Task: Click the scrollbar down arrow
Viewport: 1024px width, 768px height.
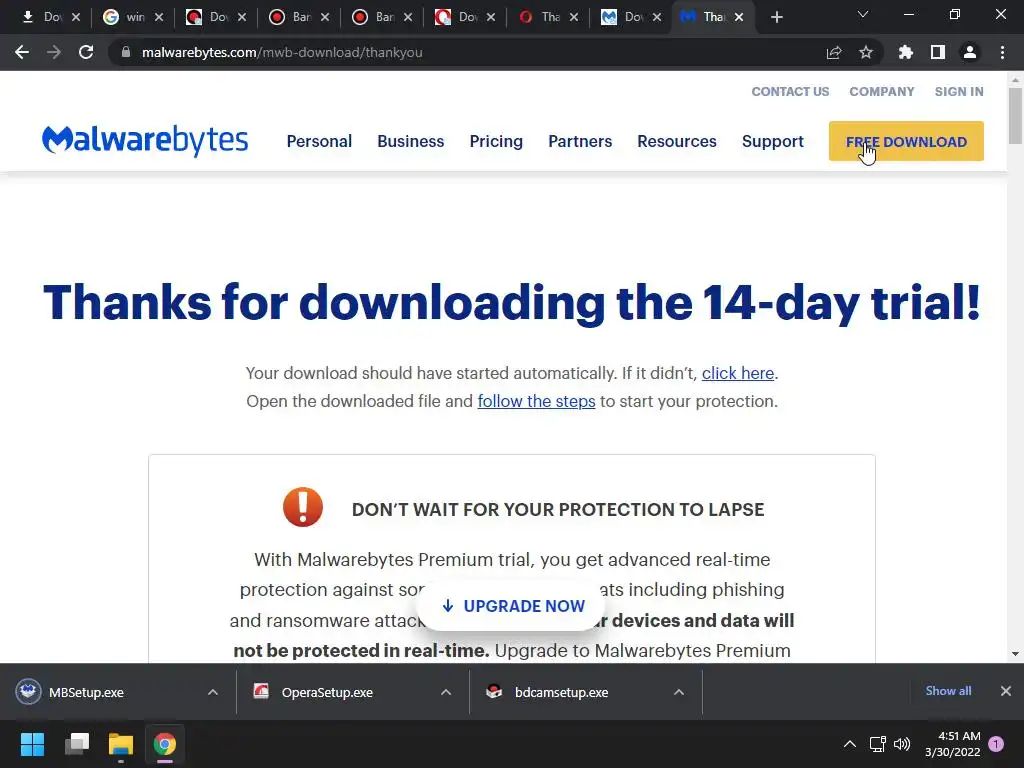Action: point(1015,654)
